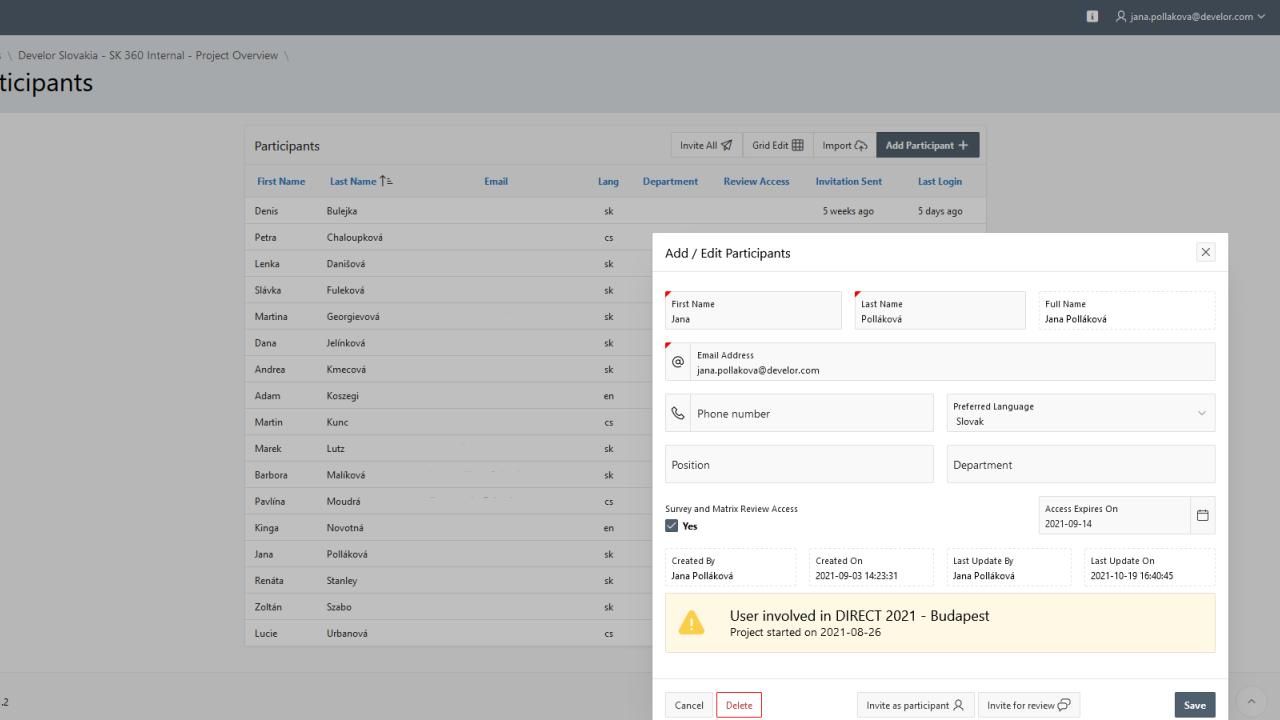This screenshot has height=720, width=1280.
Task: Click the scroll-to-top arrow icon
Action: [1250, 702]
